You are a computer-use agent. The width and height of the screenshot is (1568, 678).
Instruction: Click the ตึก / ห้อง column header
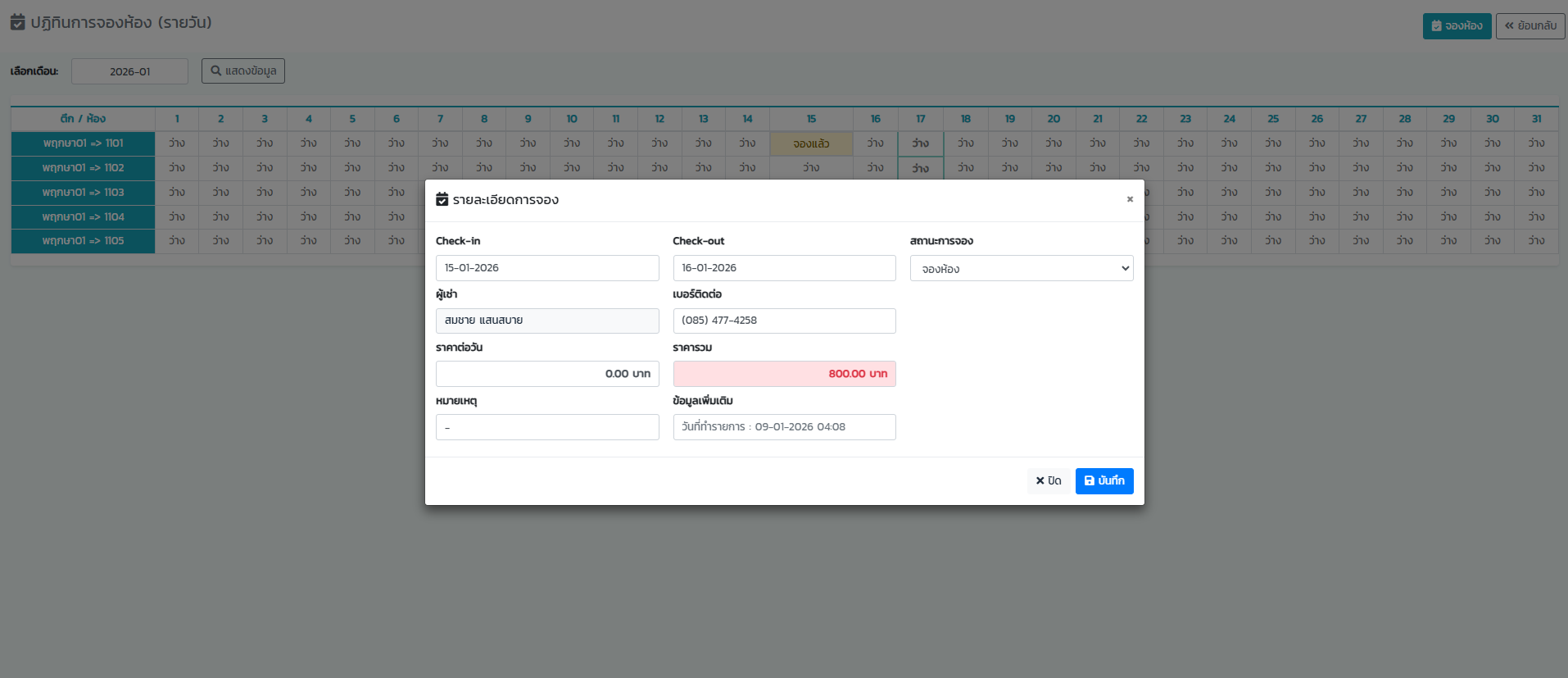coord(83,119)
